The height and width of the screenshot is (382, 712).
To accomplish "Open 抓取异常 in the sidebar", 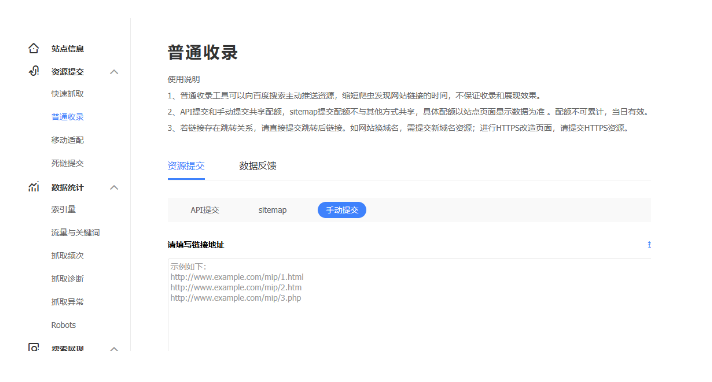I will tap(67, 302).
